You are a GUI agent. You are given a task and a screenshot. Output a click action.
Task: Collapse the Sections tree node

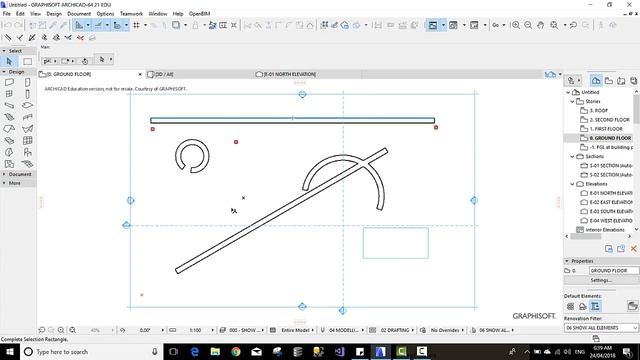[572, 156]
